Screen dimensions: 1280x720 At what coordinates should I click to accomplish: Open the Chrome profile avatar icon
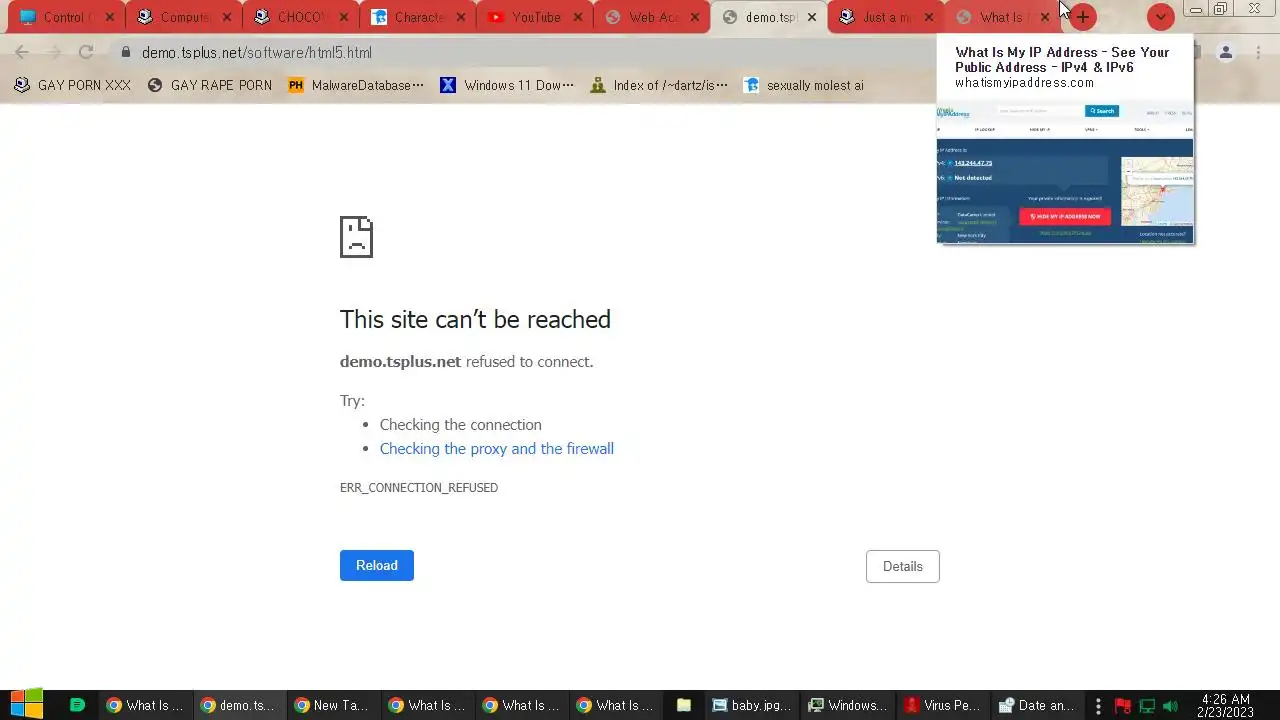(x=1225, y=52)
